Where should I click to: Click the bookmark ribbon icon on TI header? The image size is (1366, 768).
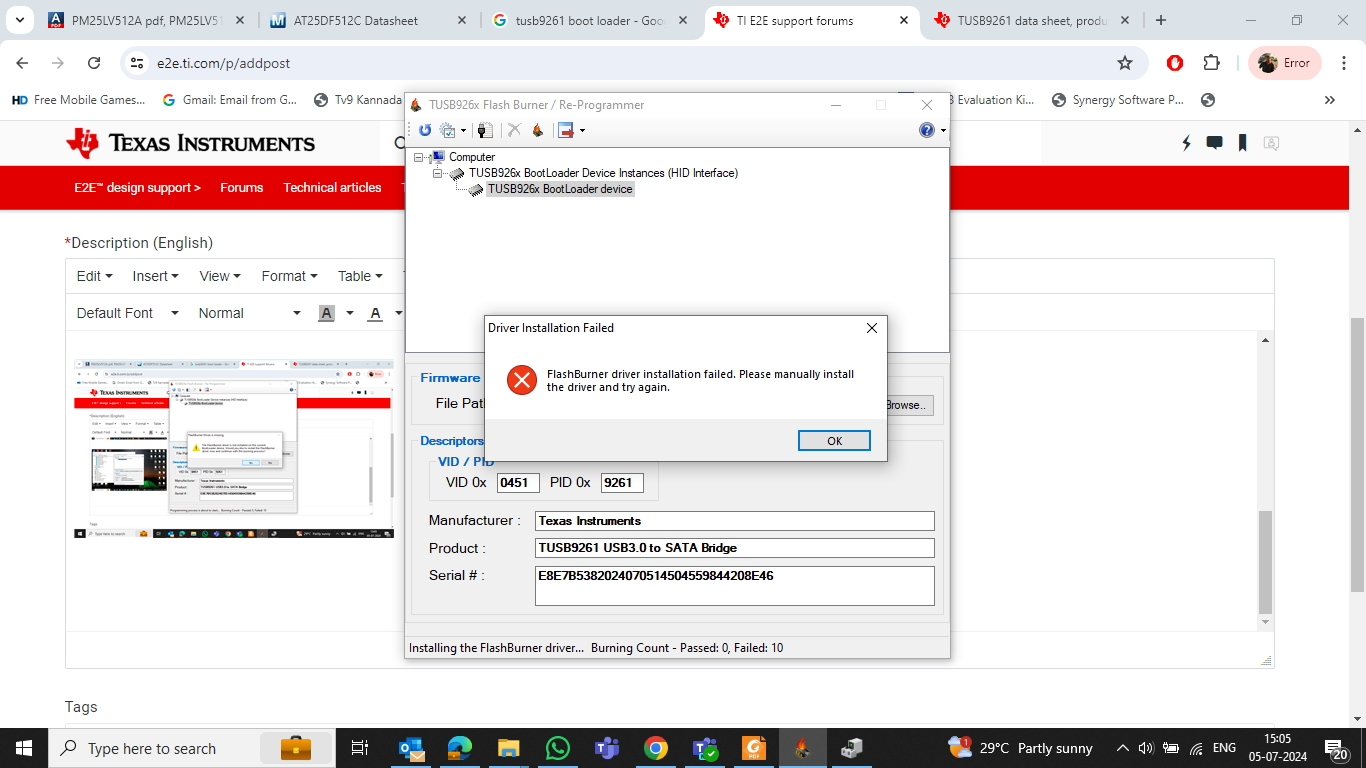(x=1242, y=143)
